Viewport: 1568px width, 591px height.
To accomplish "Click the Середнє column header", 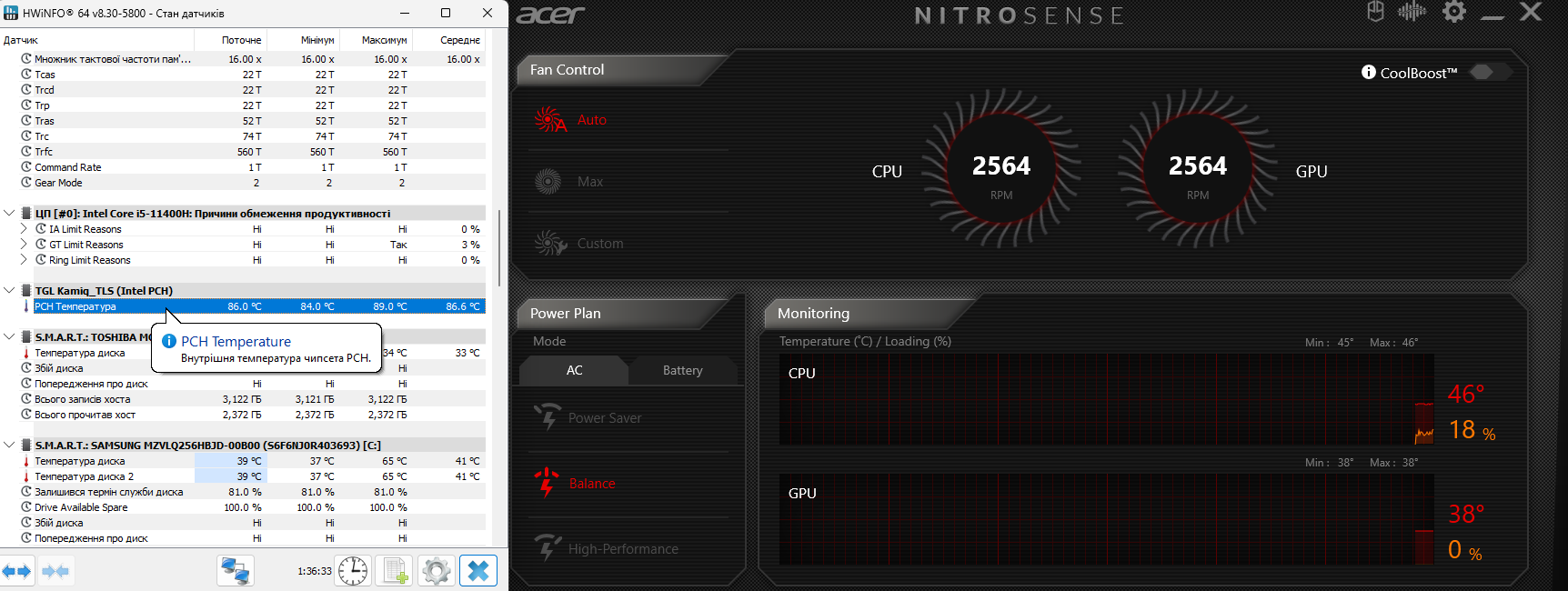I will coord(448,40).
